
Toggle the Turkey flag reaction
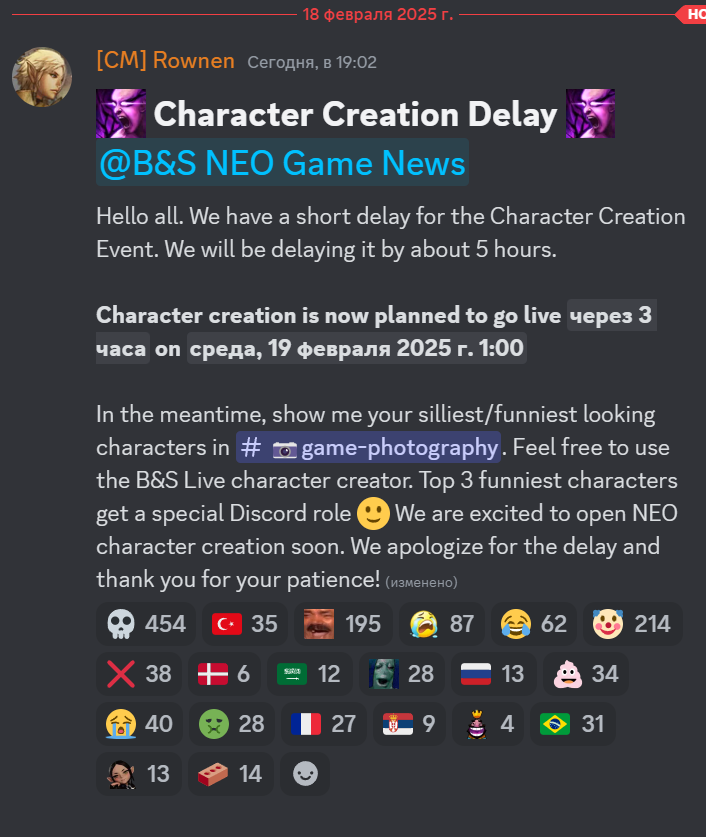tap(244, 623)
